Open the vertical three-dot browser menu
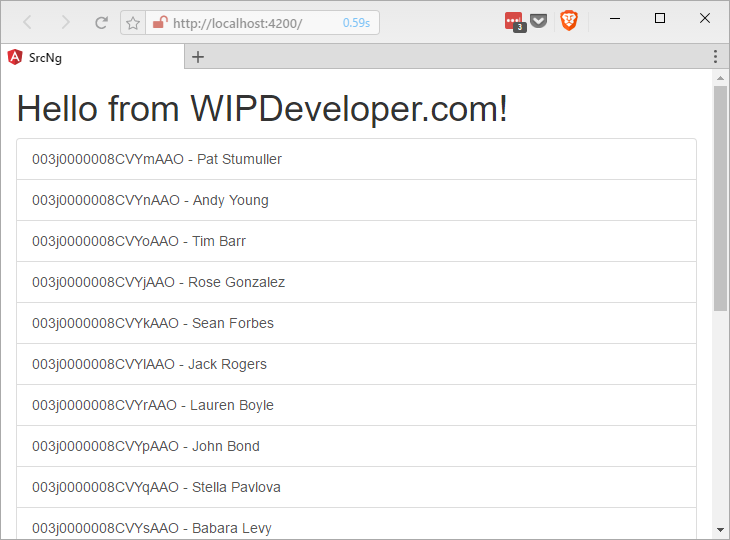The width and height of the screenshot is (730, 540). click(x=715, y=57)
